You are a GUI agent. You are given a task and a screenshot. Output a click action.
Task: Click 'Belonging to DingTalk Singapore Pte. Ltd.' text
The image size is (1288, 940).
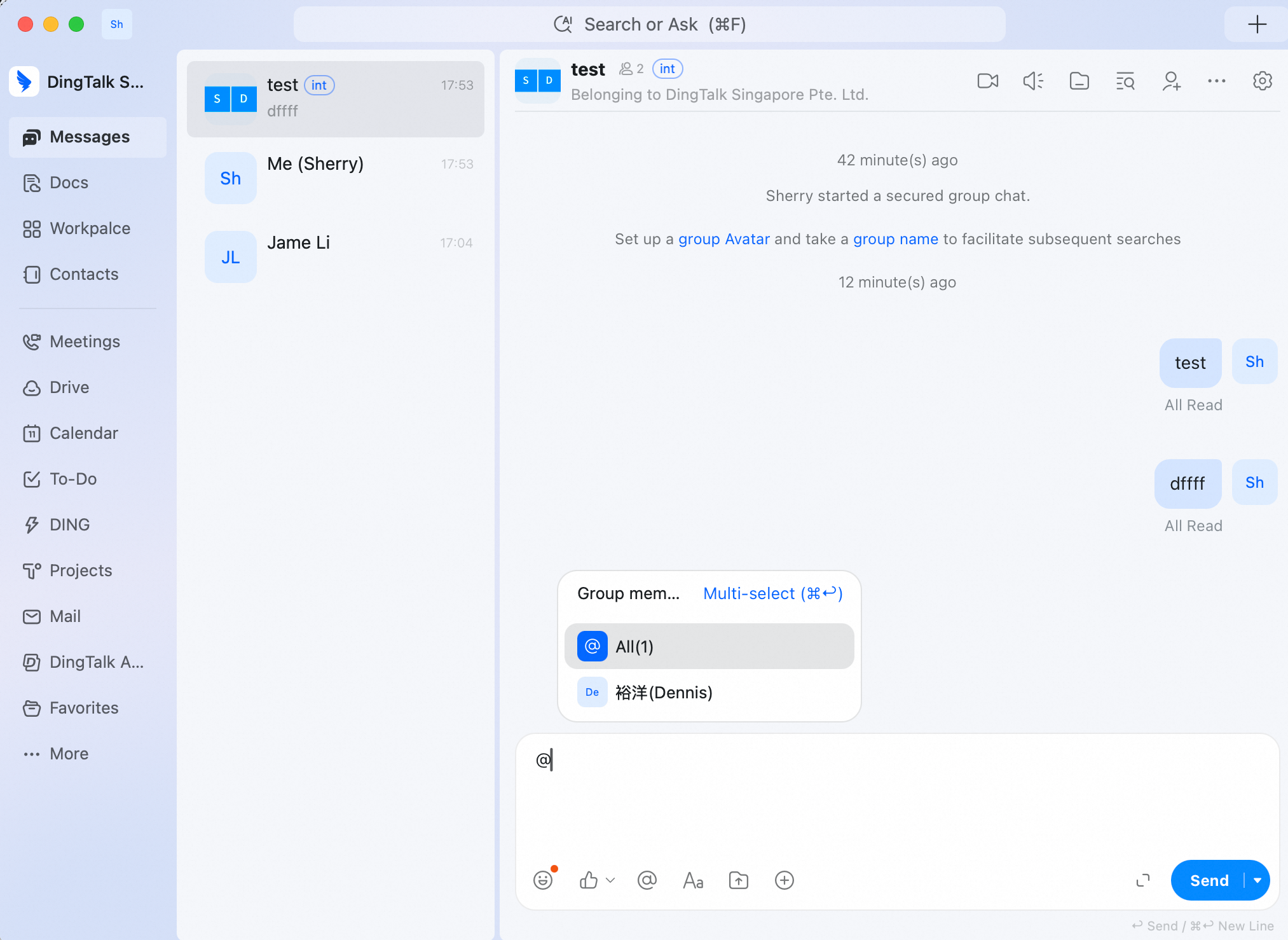[720, 94]
